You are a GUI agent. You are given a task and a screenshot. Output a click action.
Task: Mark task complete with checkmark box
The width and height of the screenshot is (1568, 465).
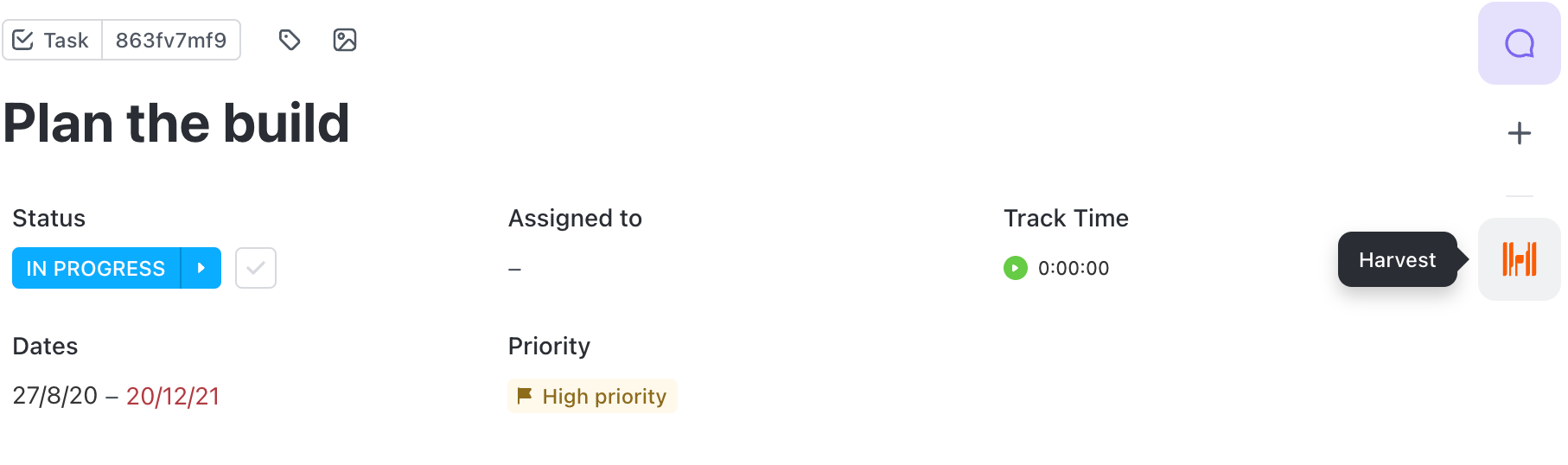click(x=256, y=268)
